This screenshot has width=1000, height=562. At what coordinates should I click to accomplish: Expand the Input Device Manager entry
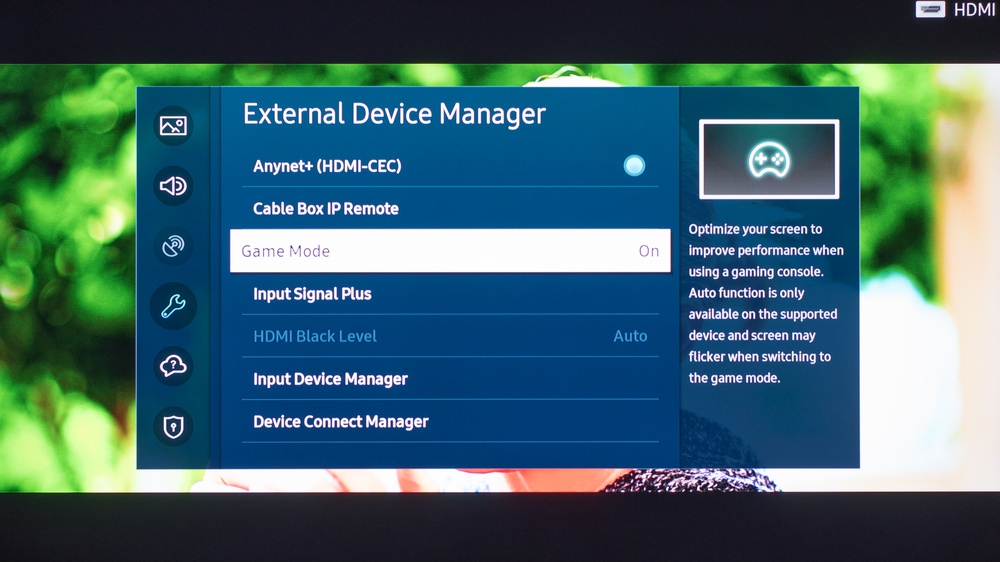point(330,379)
